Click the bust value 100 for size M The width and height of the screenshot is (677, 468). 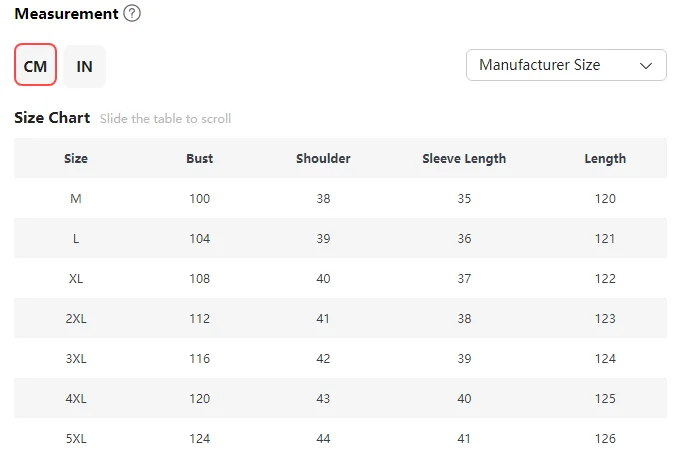click(200, 198)
